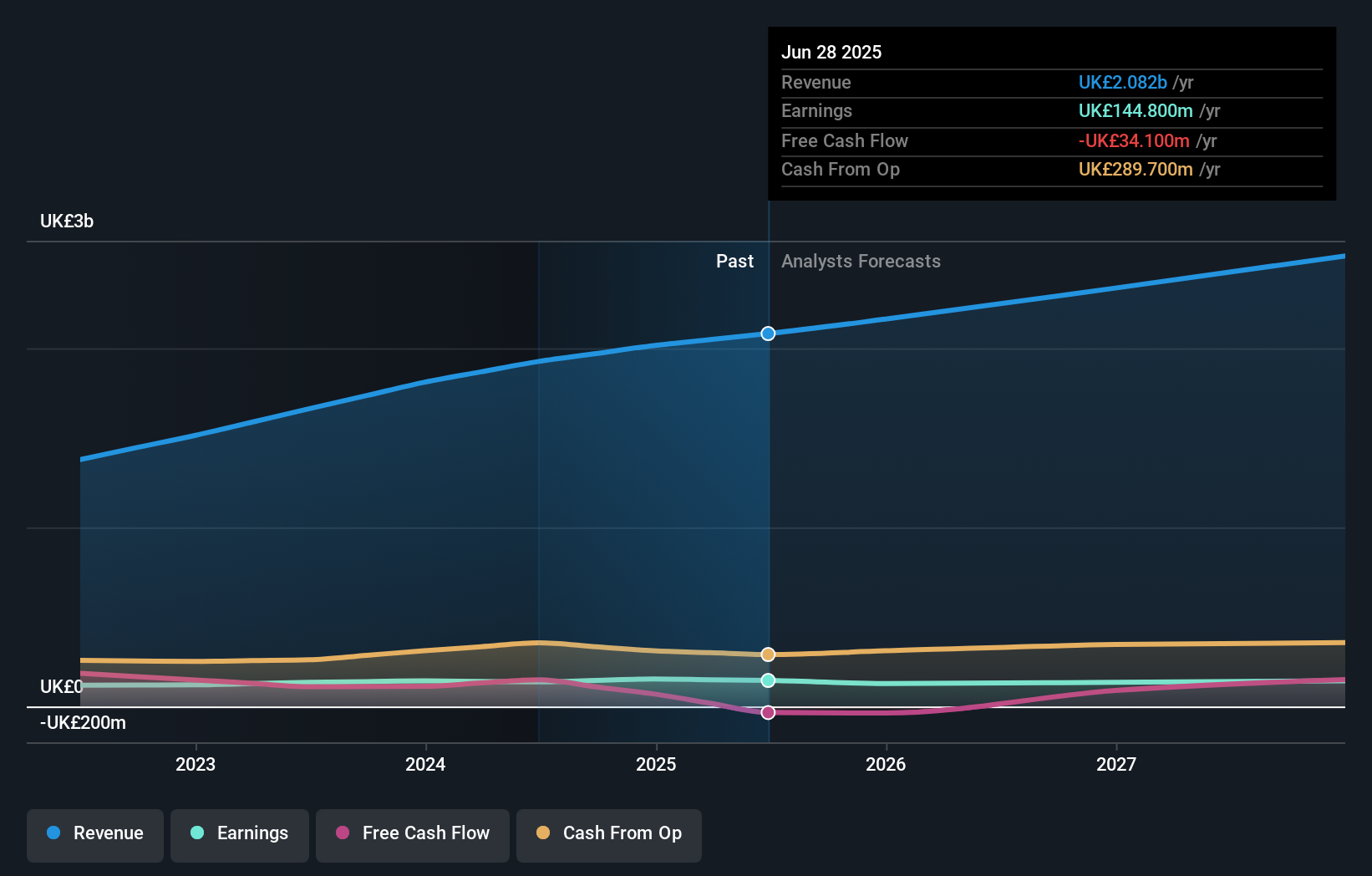Viewport: 1372px width, 876px height.
Task: Click the blue Revenue legend dot
Action: [x=53, y=833]
